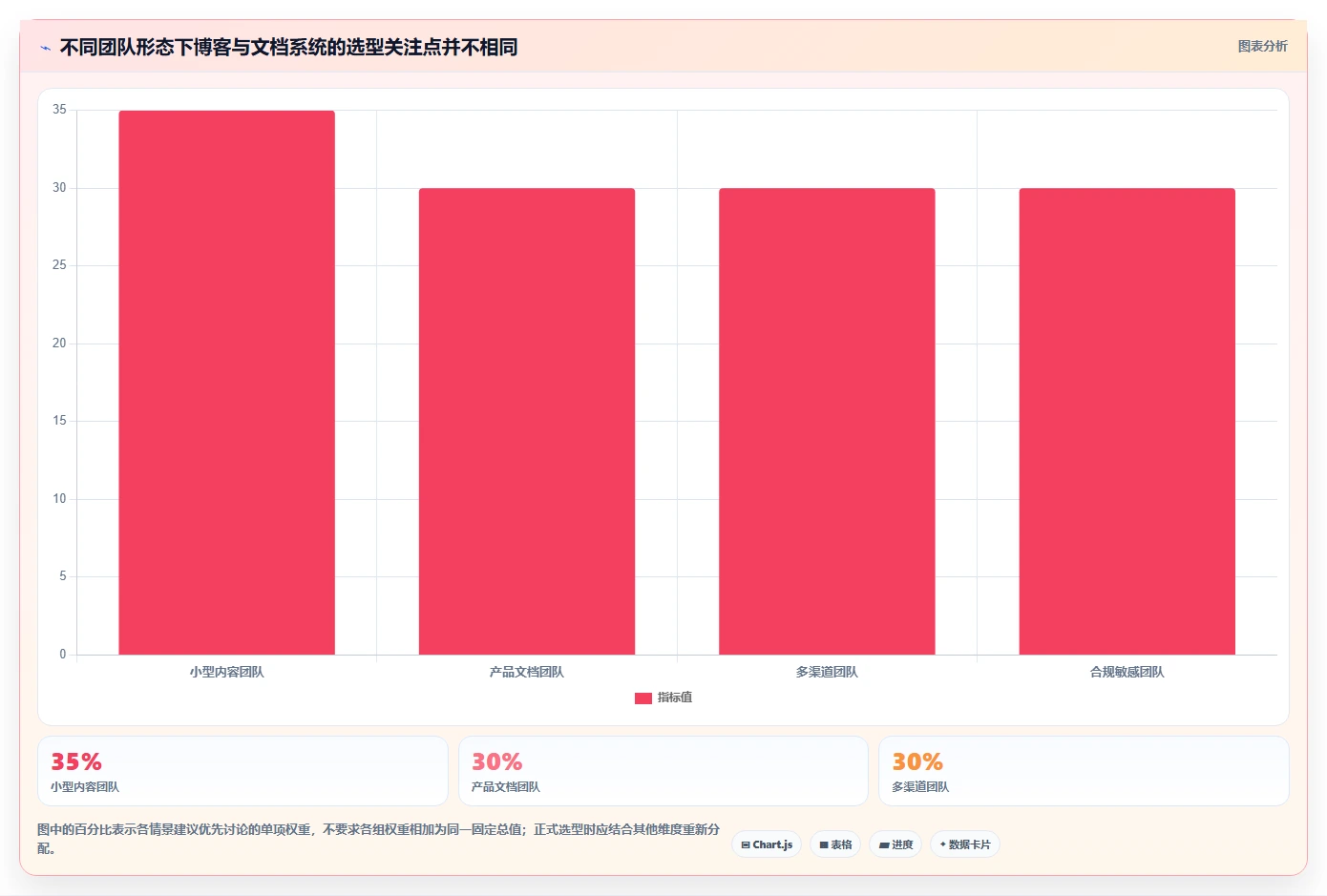This screenshot has height=896, width=1327.
Task: Select the 小型内容团队 bar in chart
Action: click(226, 383)
